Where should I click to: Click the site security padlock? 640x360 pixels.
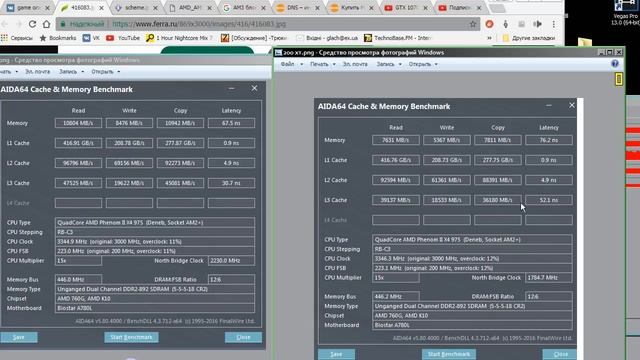click(63, 24)
